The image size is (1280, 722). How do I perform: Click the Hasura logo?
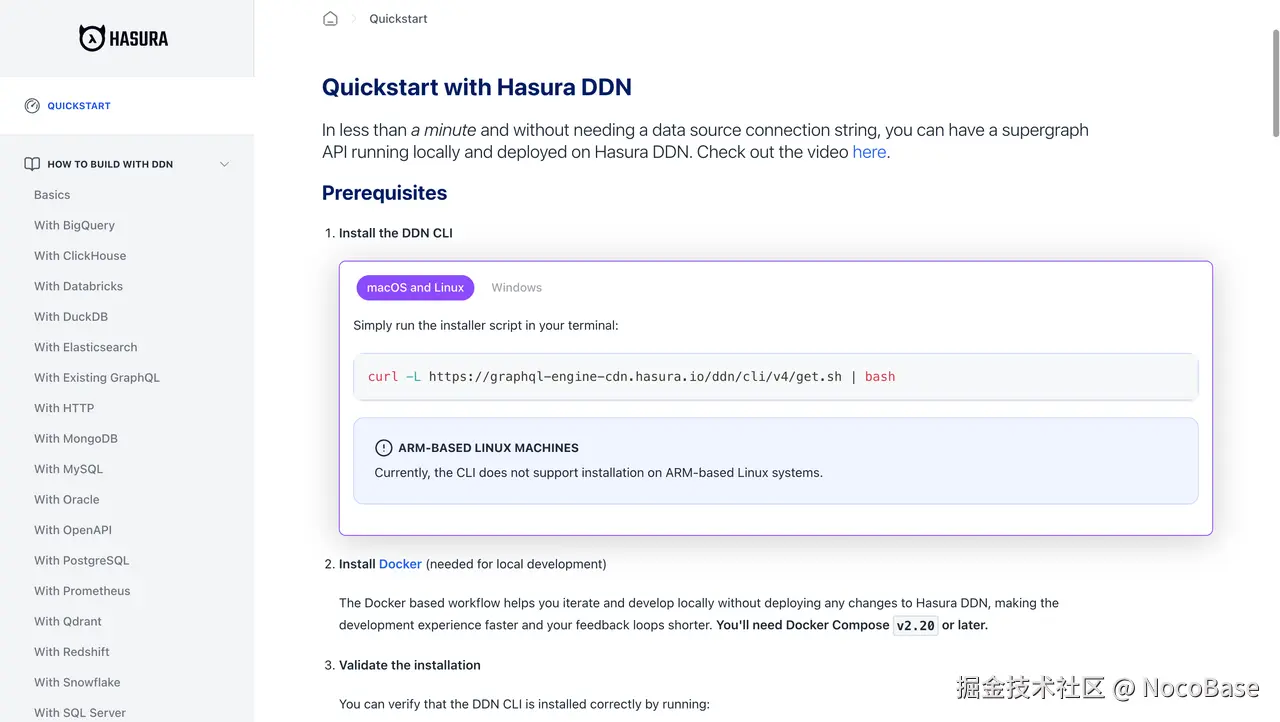coord(124,38)
